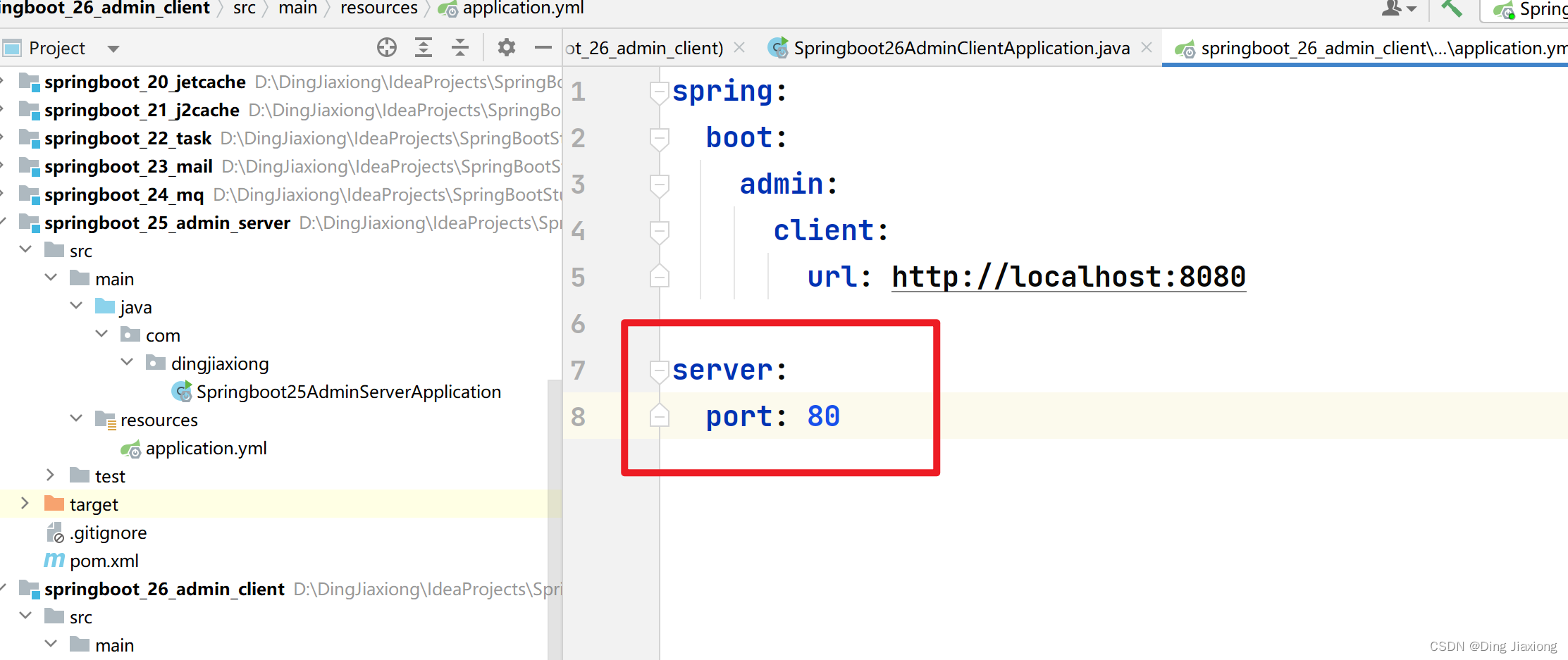
Task: Open application.yml in project tree
Action: coord(206,448)
